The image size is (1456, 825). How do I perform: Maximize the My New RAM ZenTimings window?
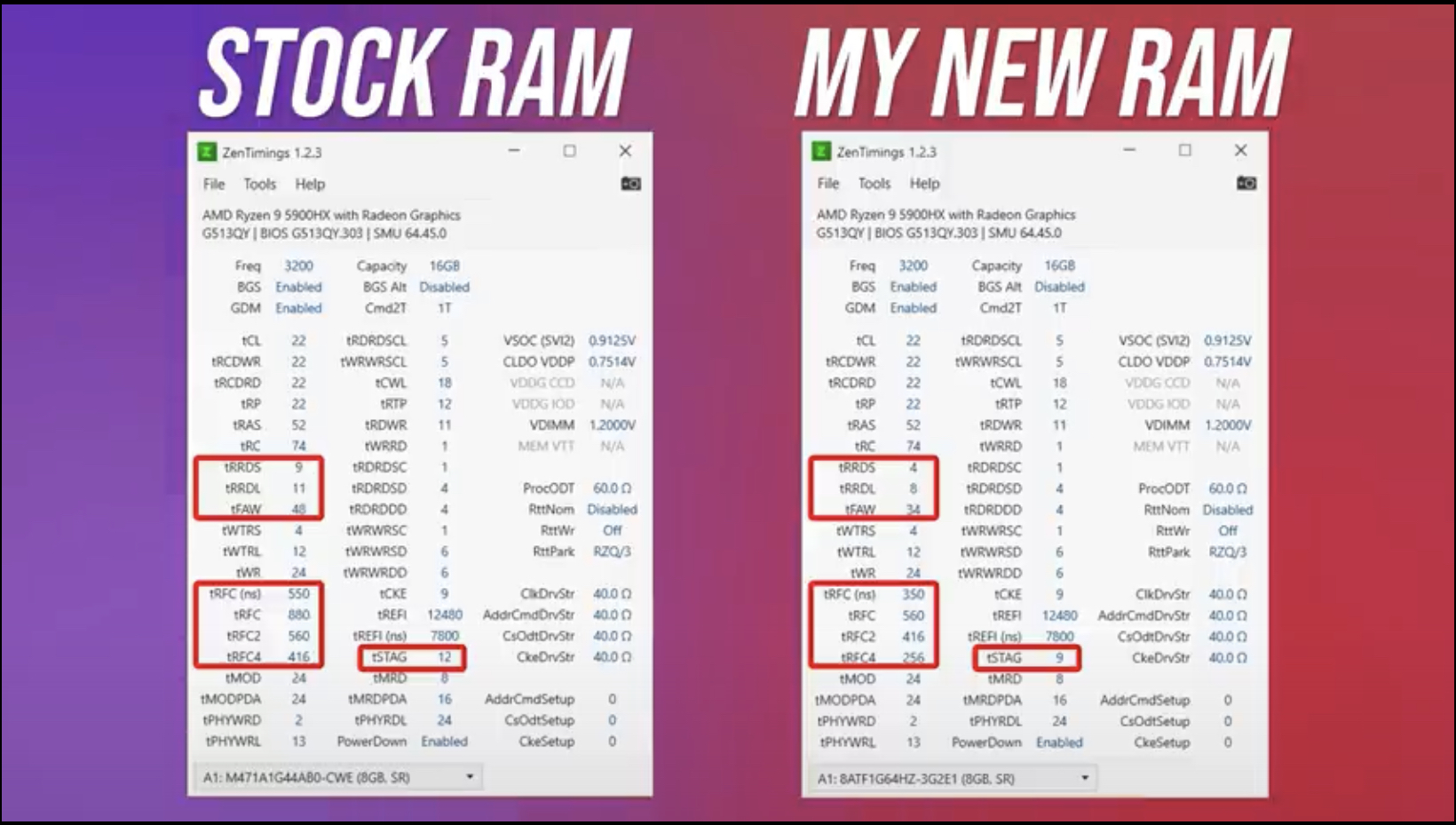[x=1184, y=150]
